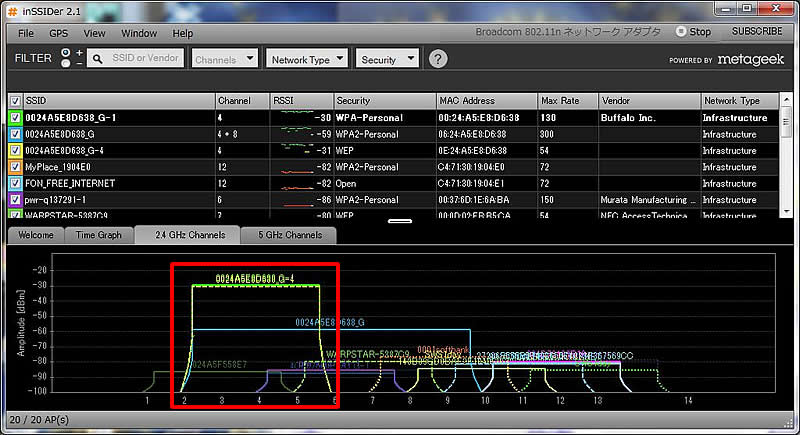Click the 20 / 20 AP(s) status text
This screenshot has height=435, width=800.
39,420
